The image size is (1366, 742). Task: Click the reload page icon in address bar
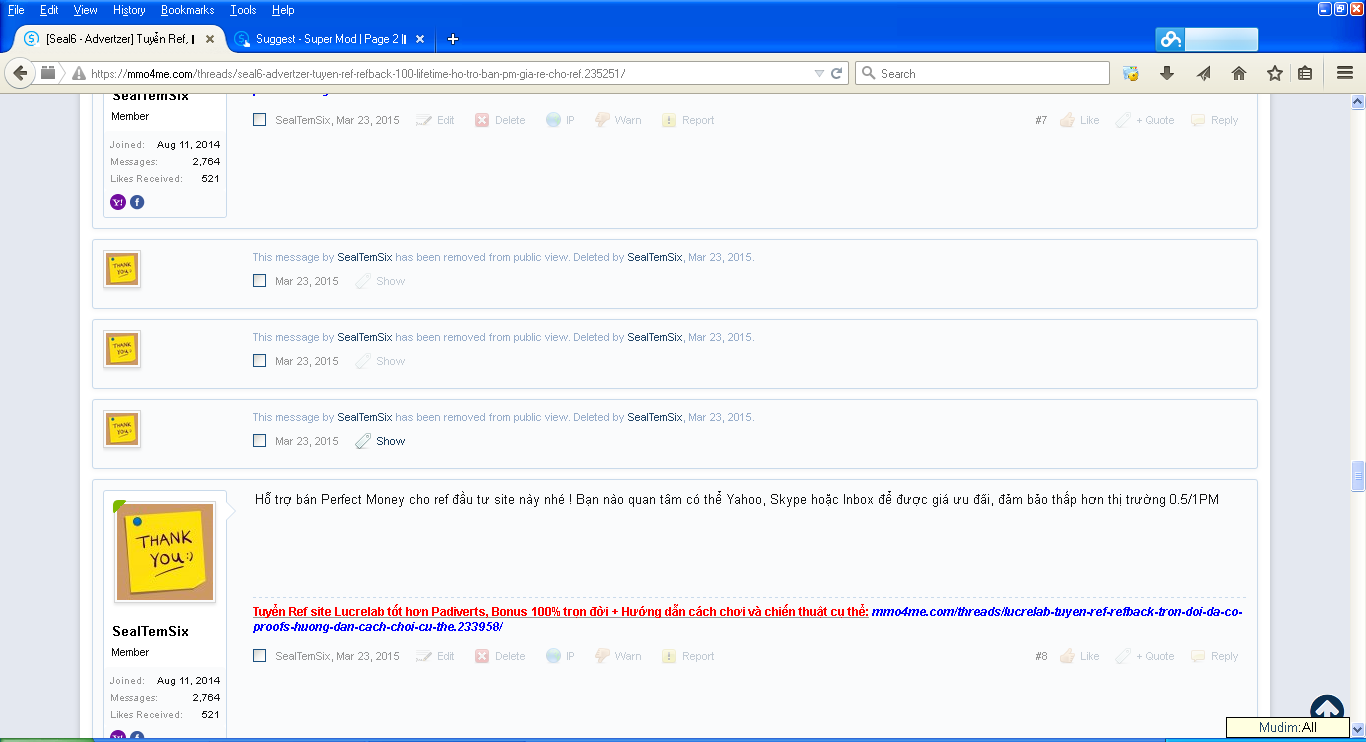(x=837, y=73)
